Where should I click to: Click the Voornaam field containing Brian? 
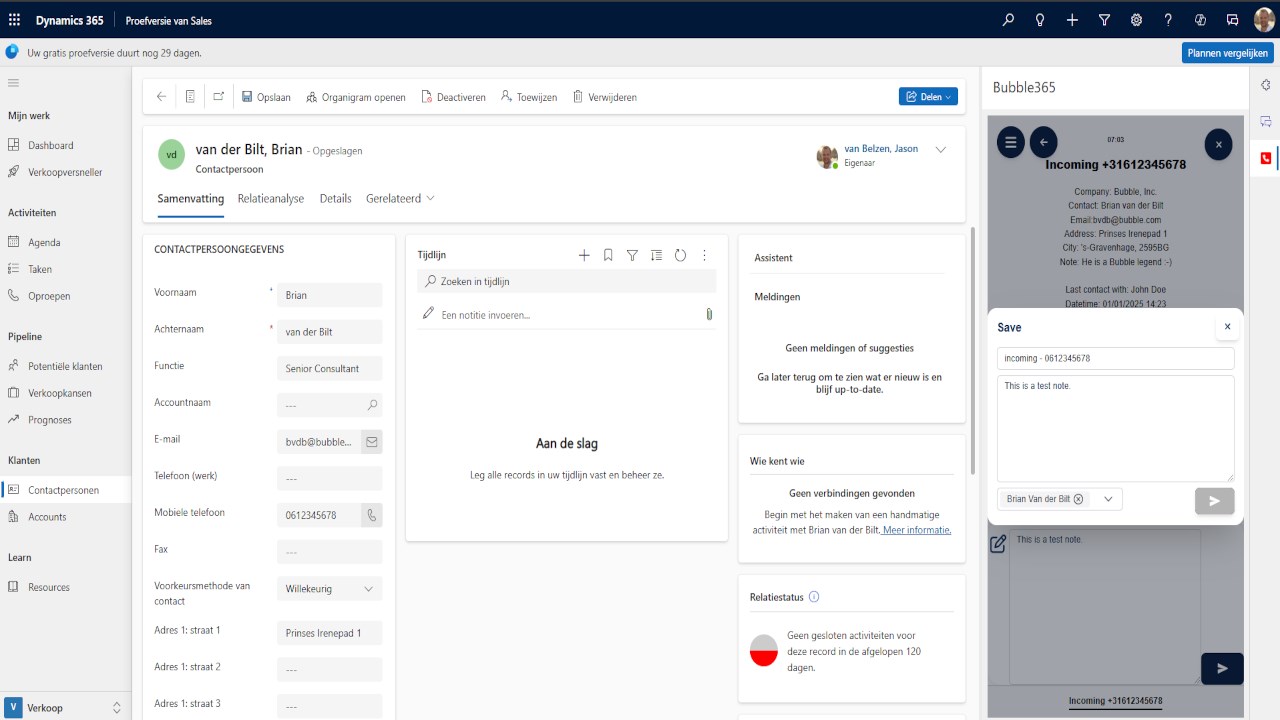click(x=330, y=295)
